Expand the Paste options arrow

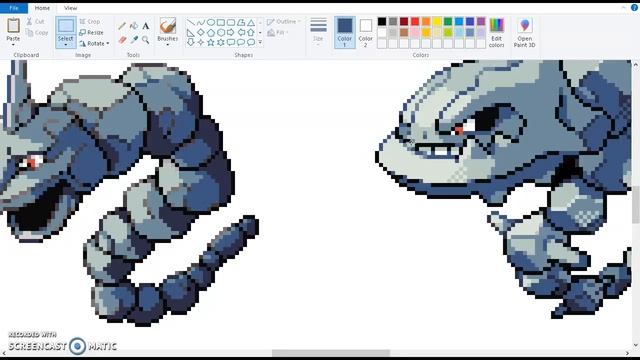tap(13, 44)
